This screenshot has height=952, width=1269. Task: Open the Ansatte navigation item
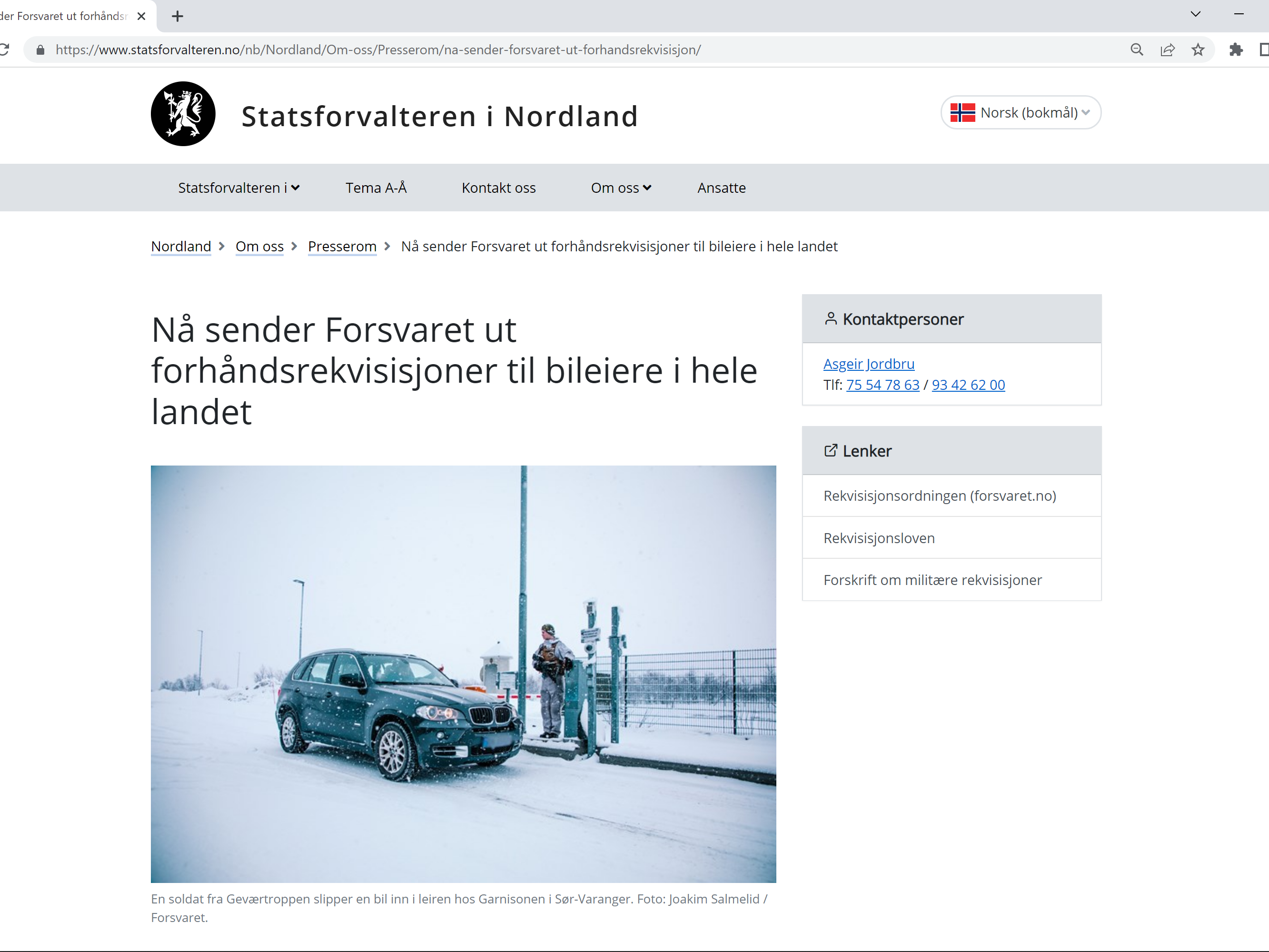point(721,188)
